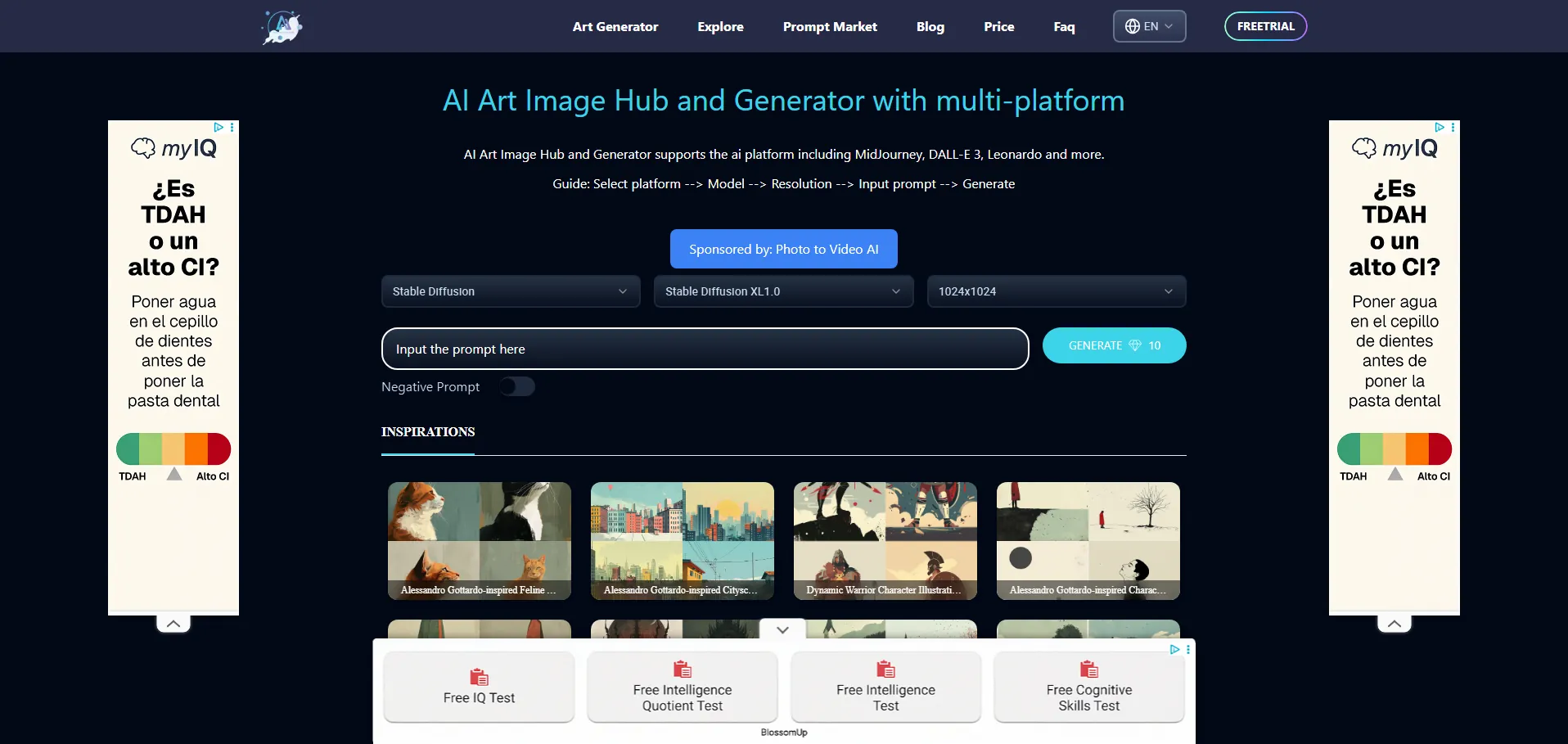Go to Prompt Market page
The width and height of the screenshot is (1568, 744).
click(829, 27)
